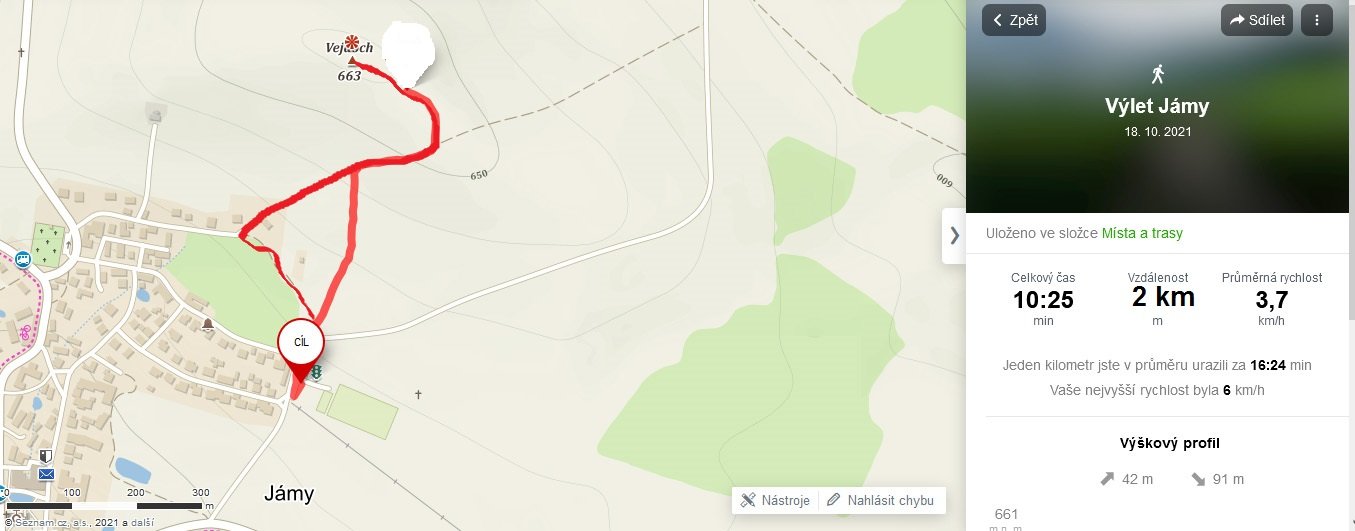Share the route via Sdílet button
Screen dimensions: 1355x531
[x=1257, y=20]
